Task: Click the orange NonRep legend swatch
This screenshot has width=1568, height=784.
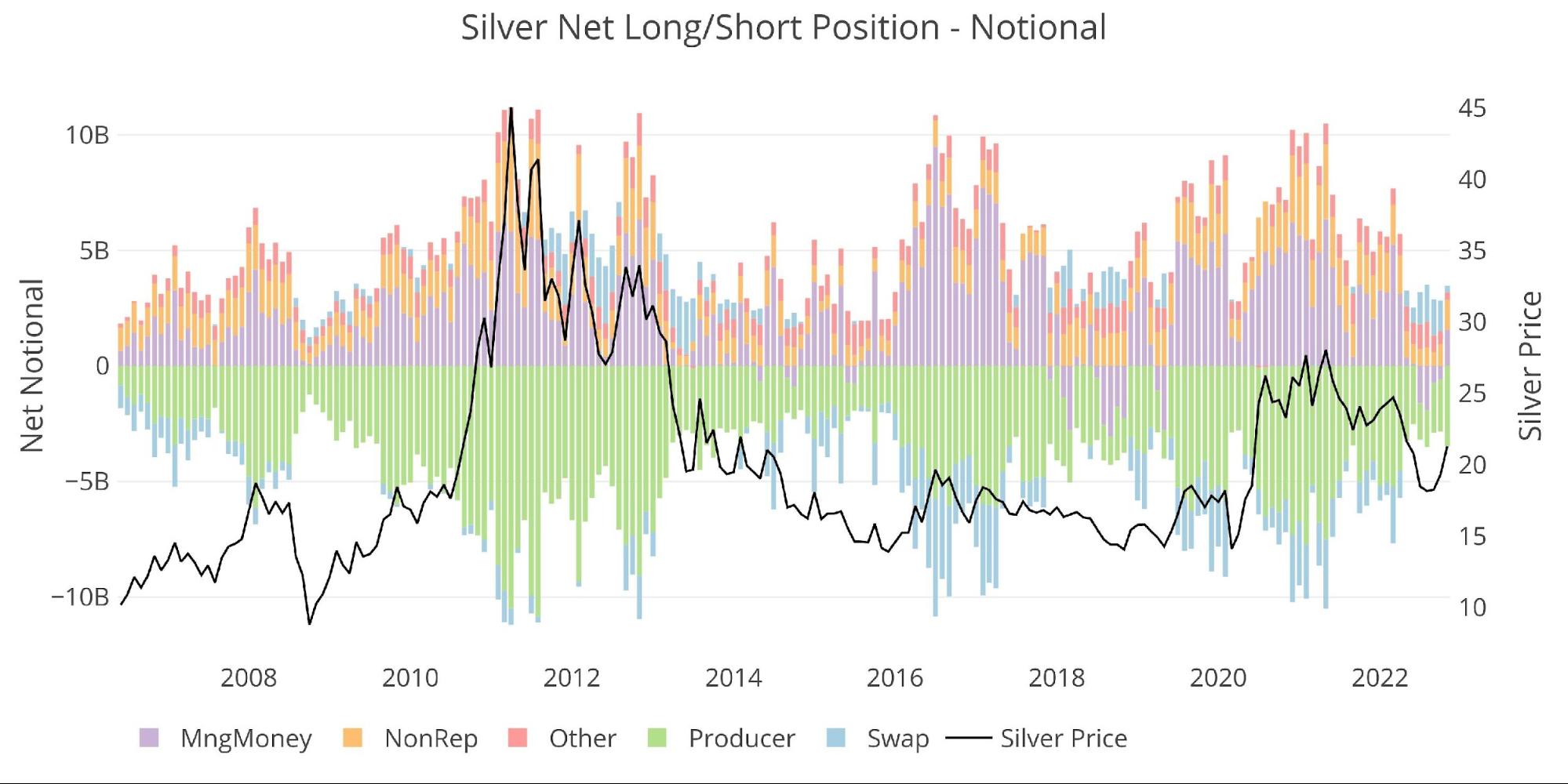Action: pyautogui.click(x=353, y=738)
